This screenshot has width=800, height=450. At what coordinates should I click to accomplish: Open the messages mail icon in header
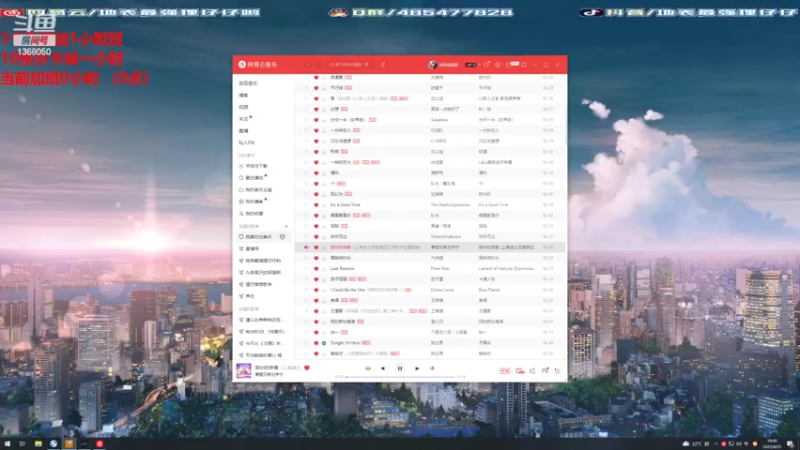(508, 65)
